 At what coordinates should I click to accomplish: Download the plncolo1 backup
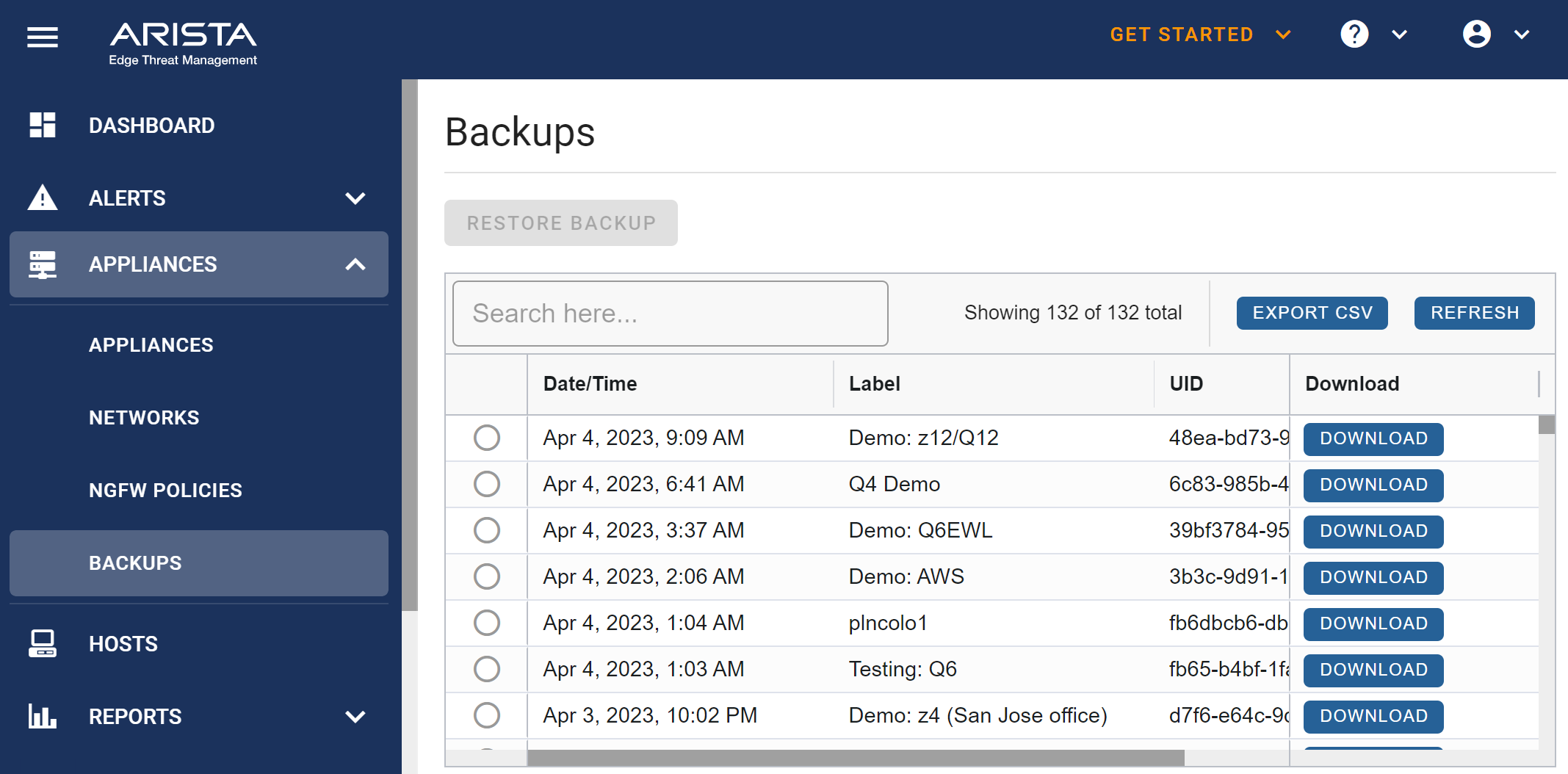click(1373, 623)
